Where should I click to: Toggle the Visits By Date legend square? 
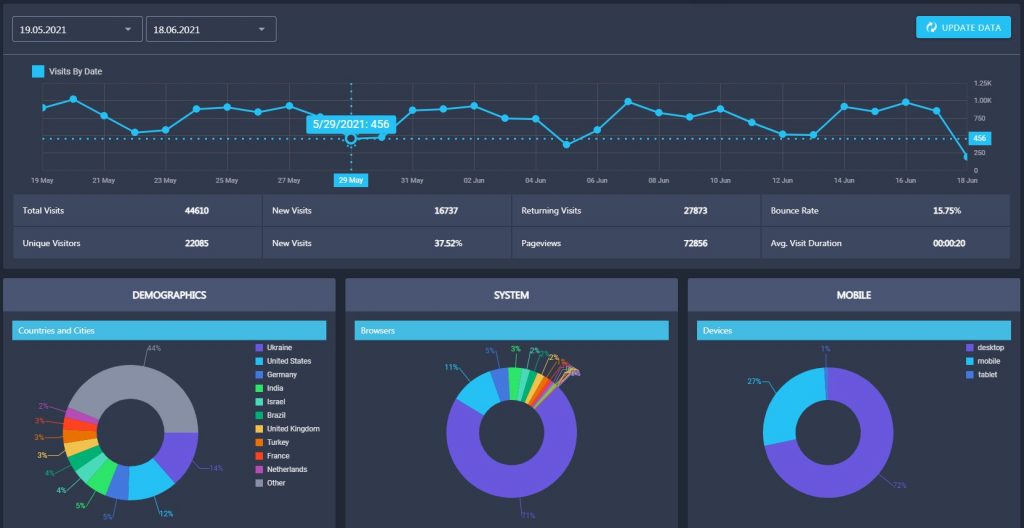(38, 71)
